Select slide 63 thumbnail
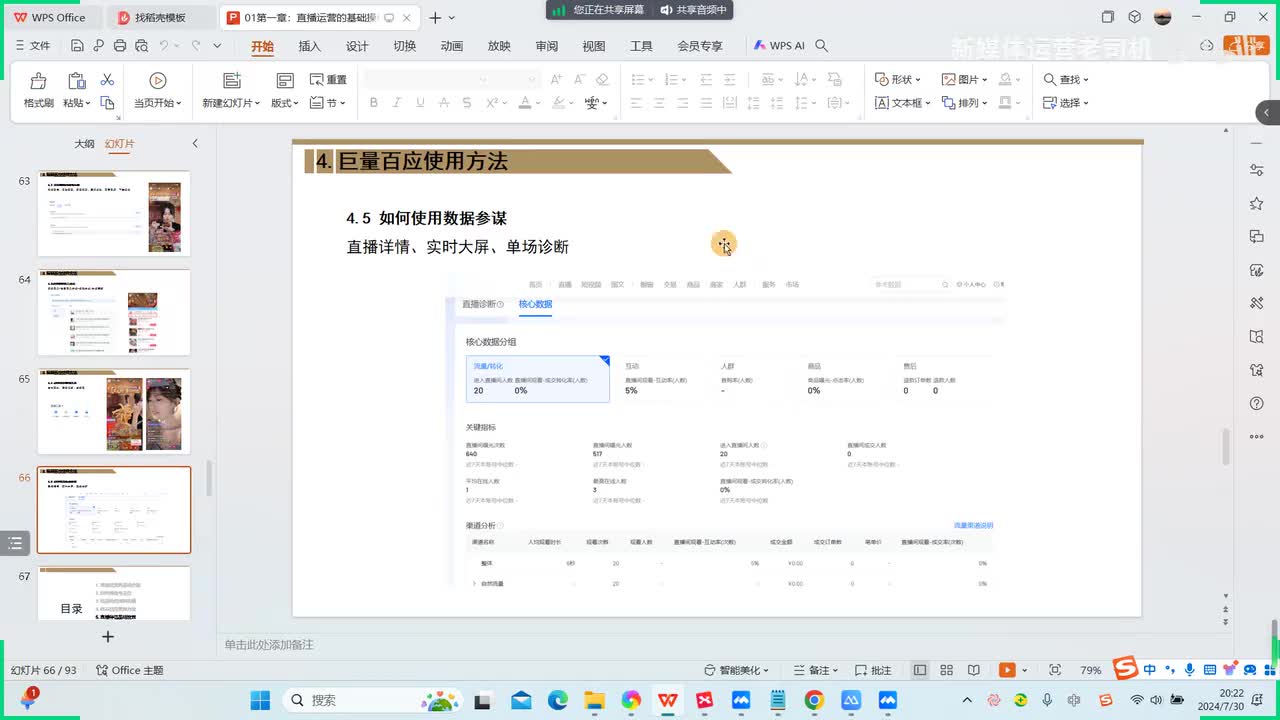 point(114,213)
